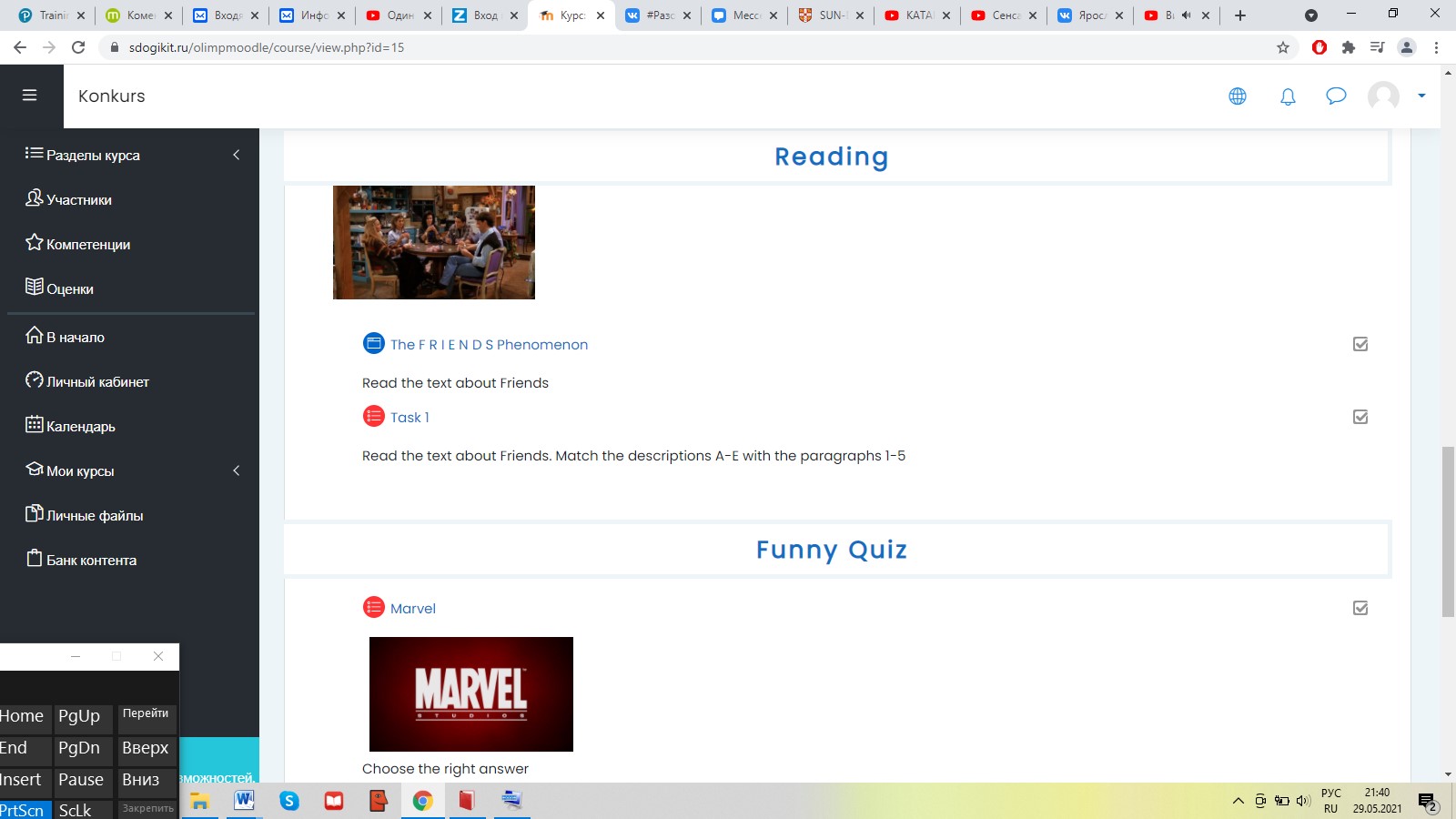Open Мои курсы in sidebar
Screen dimensions: 1456x819
point(80,470)
